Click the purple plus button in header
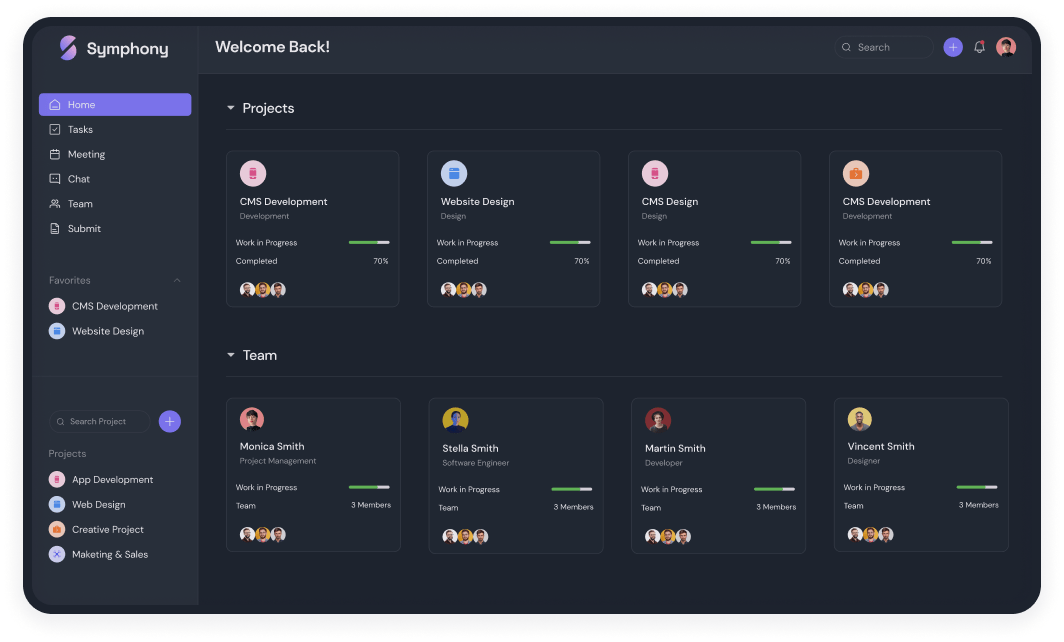Screen dimensions: 1064x642 click(953, 47)
